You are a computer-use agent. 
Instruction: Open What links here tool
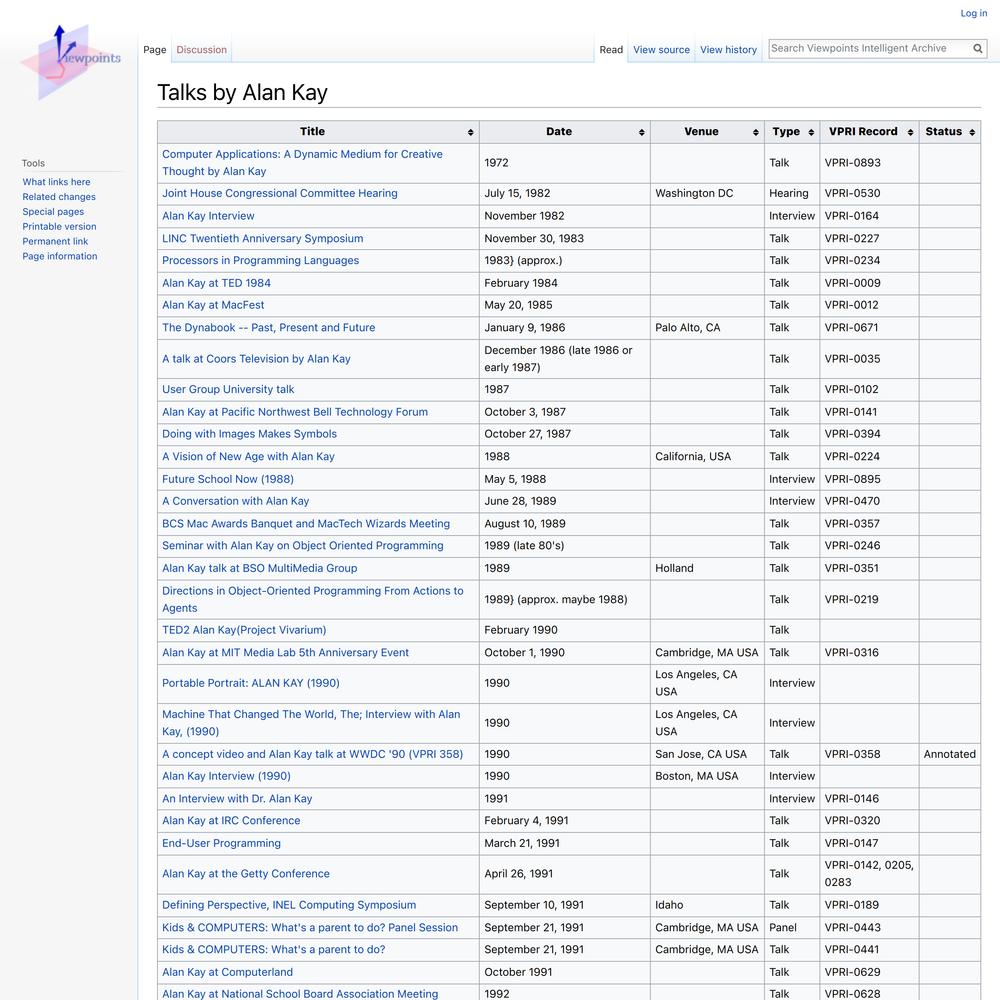56,182
